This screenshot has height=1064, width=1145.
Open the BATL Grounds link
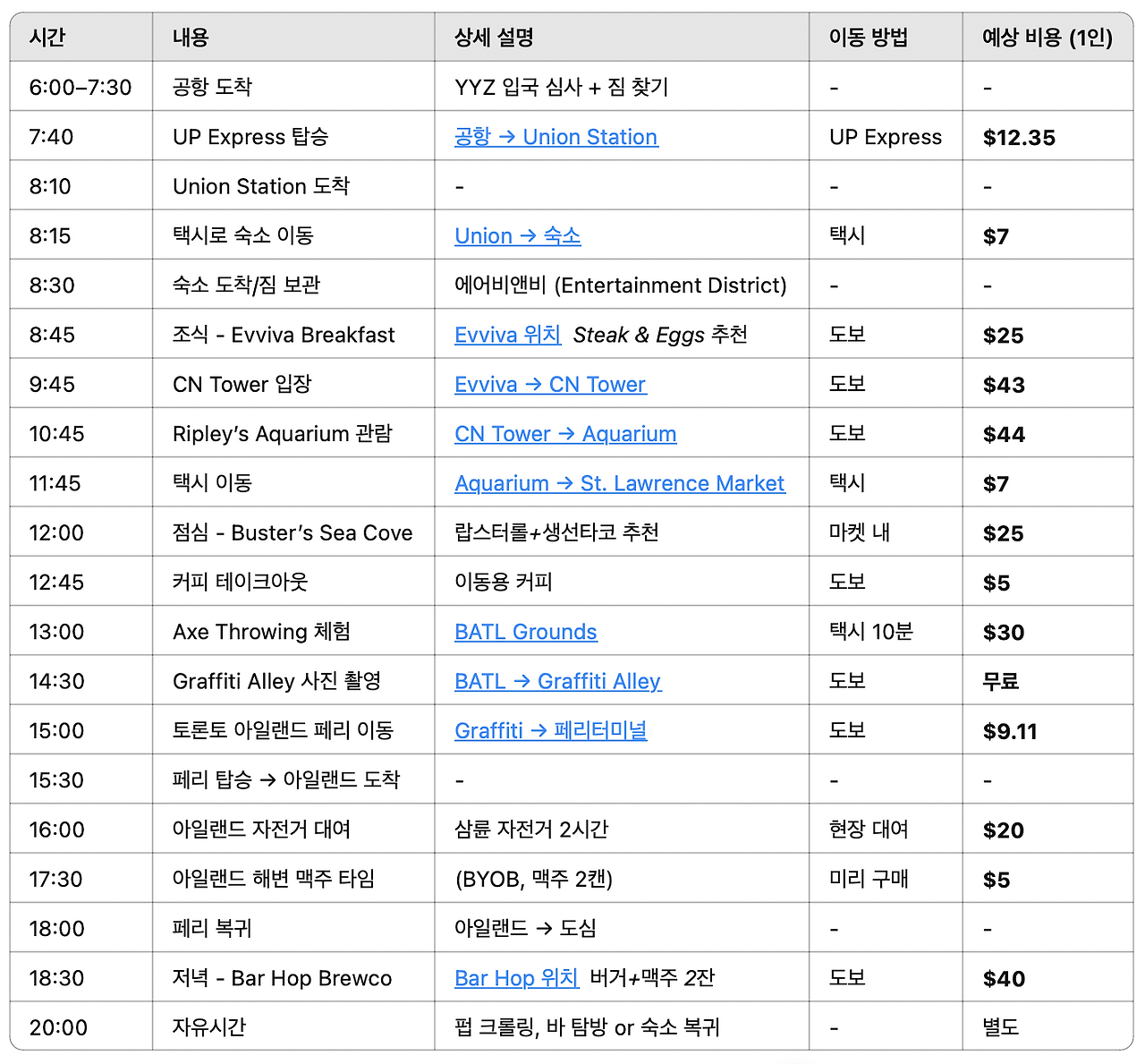click(525, 631)
